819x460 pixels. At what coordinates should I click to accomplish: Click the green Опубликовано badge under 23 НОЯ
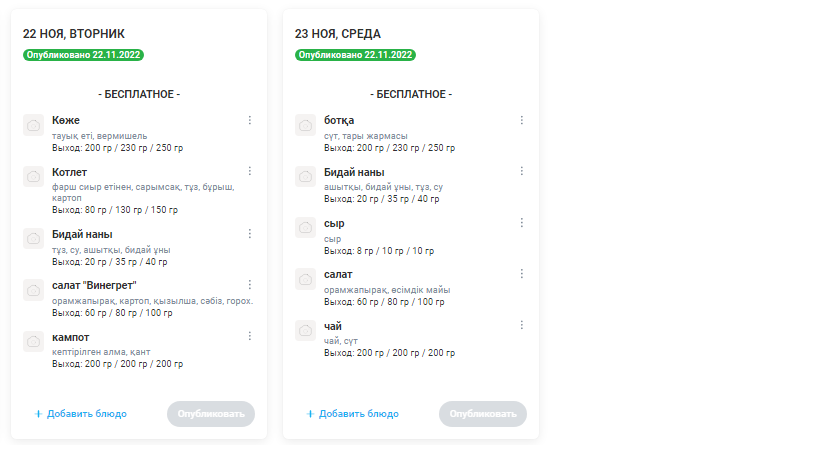click(x=355, y=56)
